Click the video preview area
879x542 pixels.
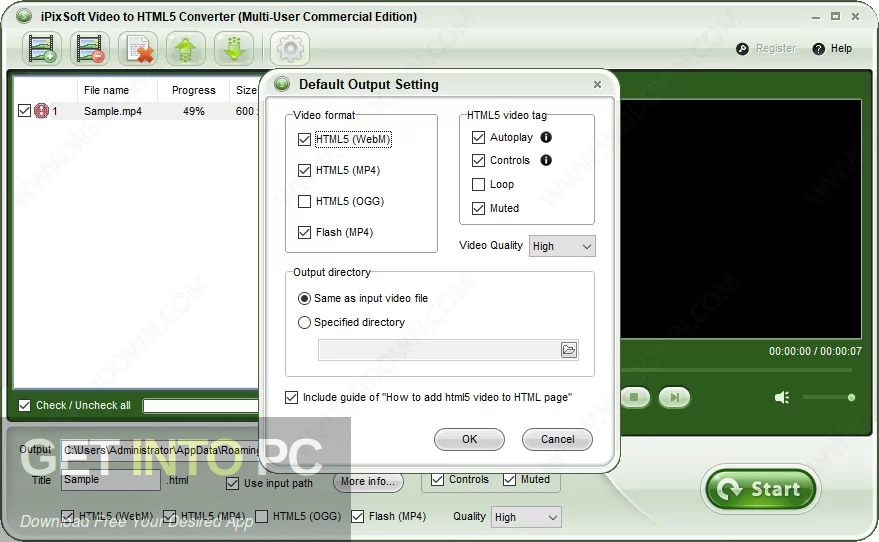pos(741,219)
